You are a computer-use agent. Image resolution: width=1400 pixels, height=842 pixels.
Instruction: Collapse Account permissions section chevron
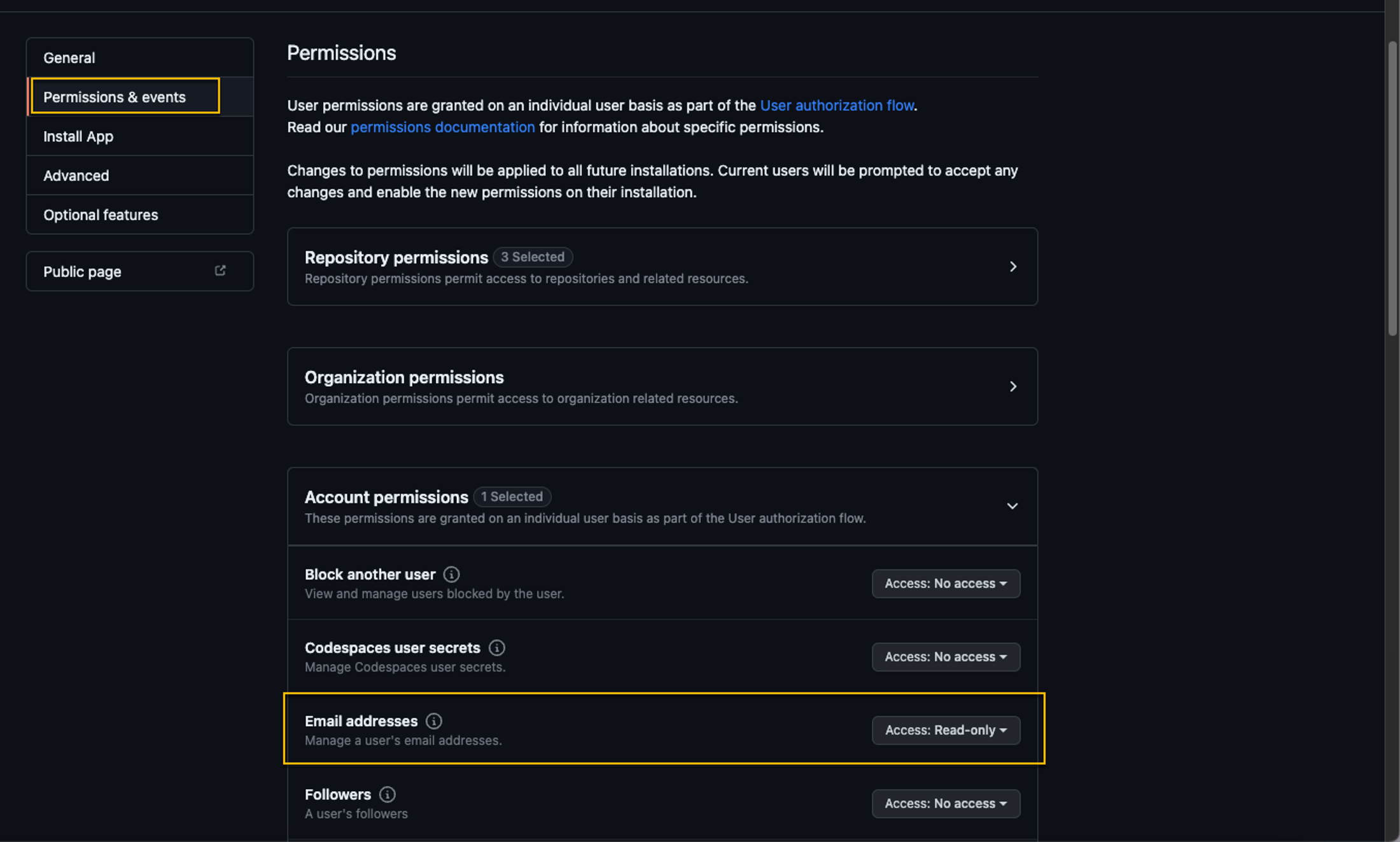coord(1012,507)
